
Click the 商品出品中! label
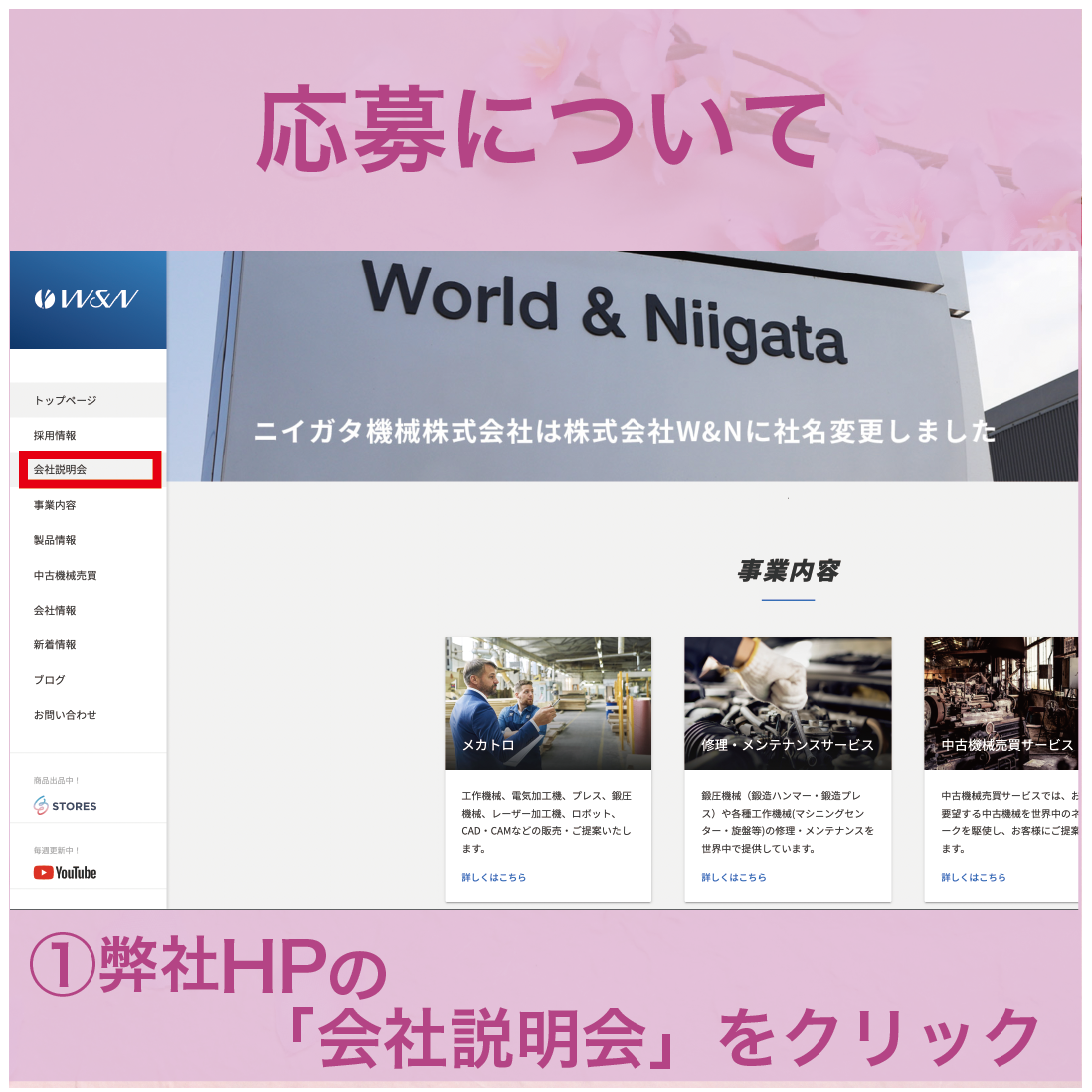coord(57,780)
